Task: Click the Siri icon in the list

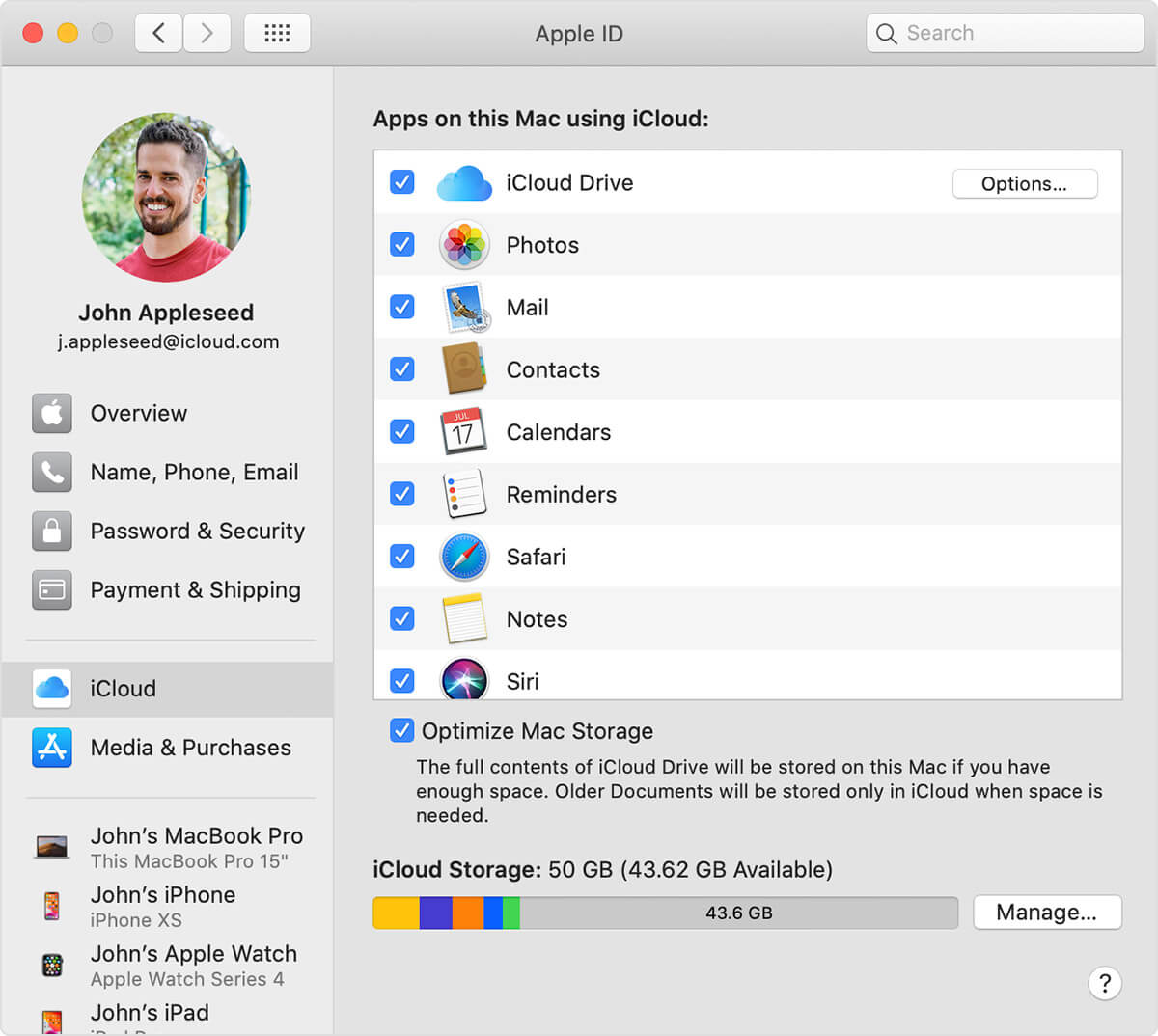Action: (x=464, y=680)
